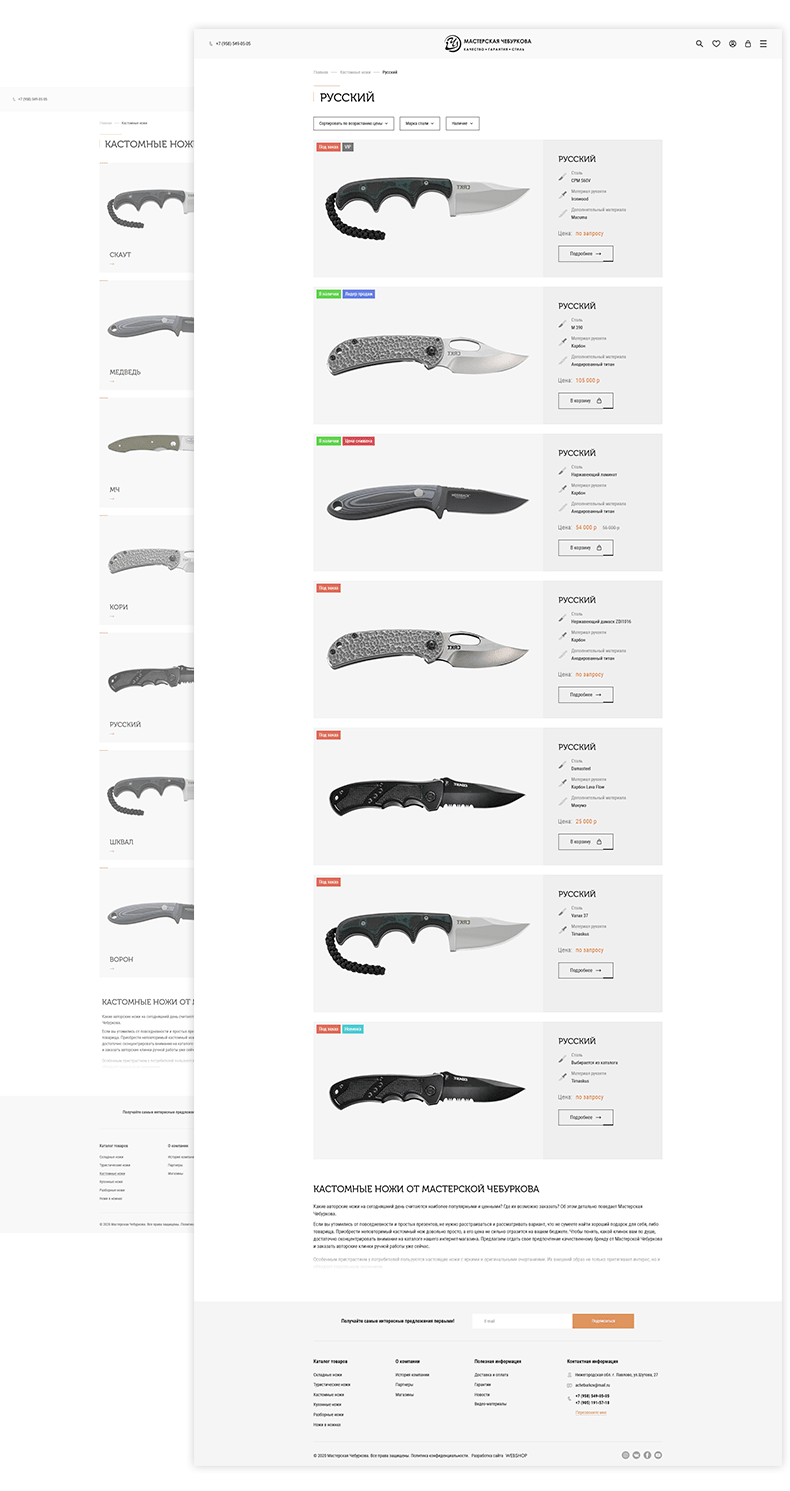Open the shopping bag cart icon
The image size is (790, 1491).
748,44
